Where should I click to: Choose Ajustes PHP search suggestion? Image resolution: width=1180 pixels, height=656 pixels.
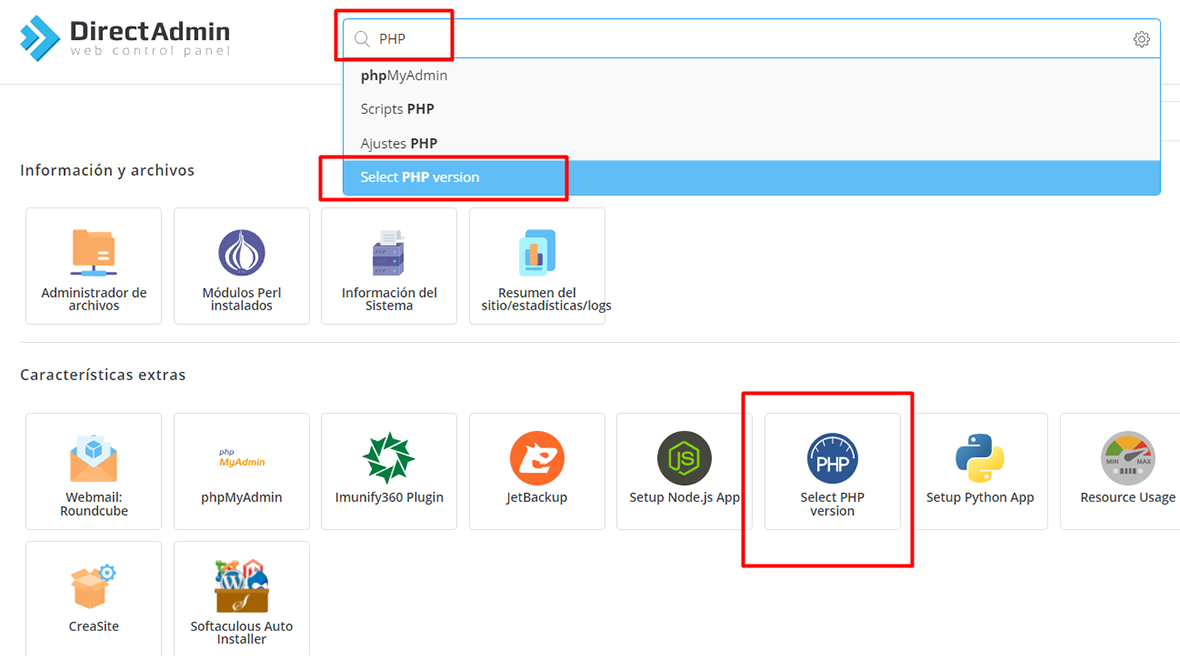coord(751,143)
